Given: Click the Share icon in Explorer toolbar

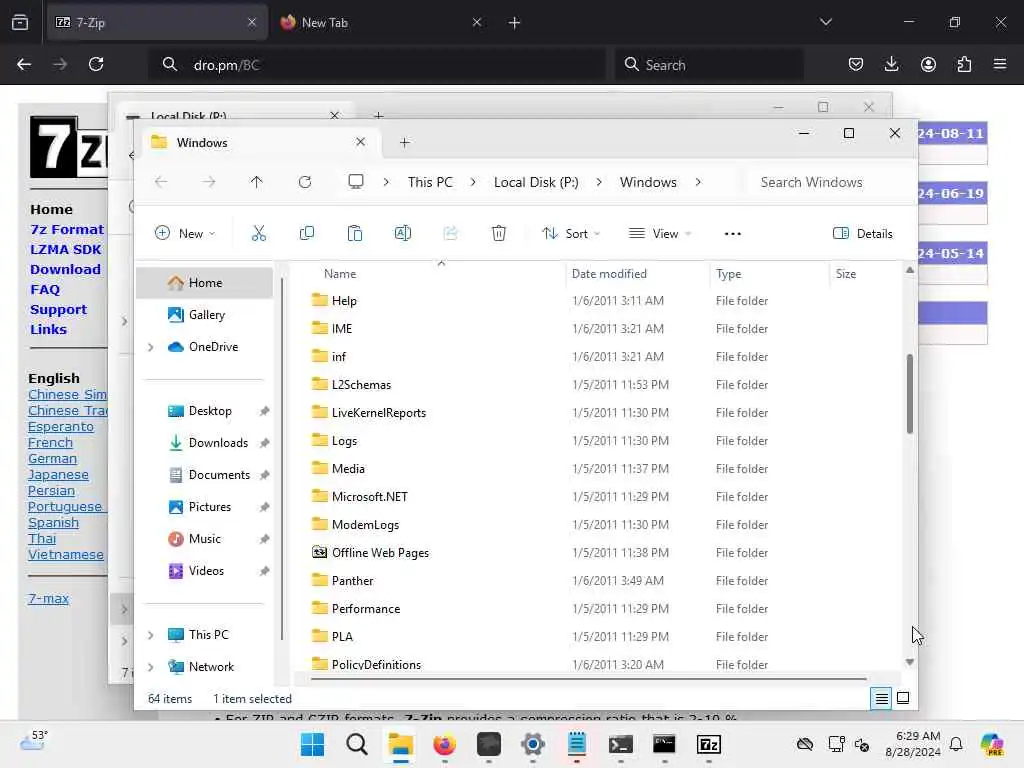Looking at the screenshot, I should pyautogui.click(x=451, y=233).
